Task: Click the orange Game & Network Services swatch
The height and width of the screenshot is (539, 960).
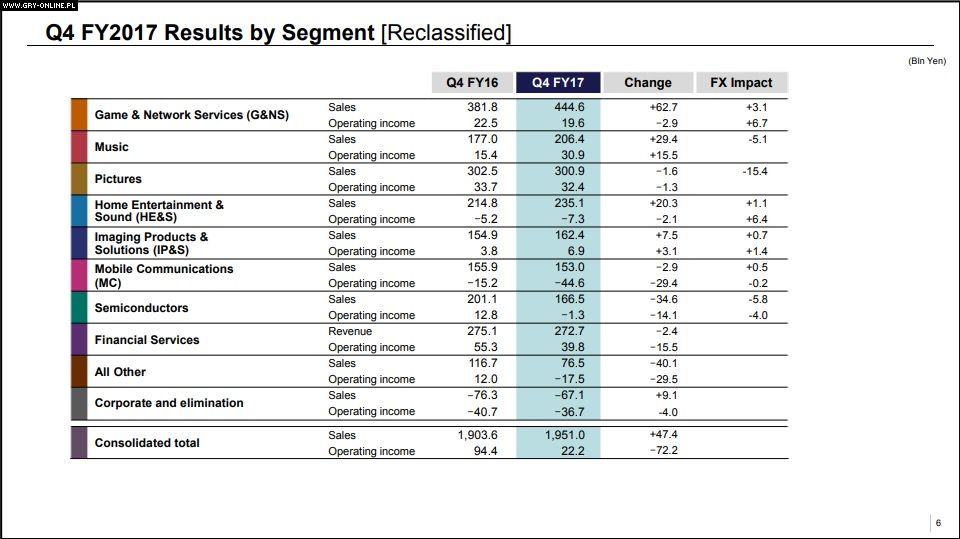Action: pos(79,115)
